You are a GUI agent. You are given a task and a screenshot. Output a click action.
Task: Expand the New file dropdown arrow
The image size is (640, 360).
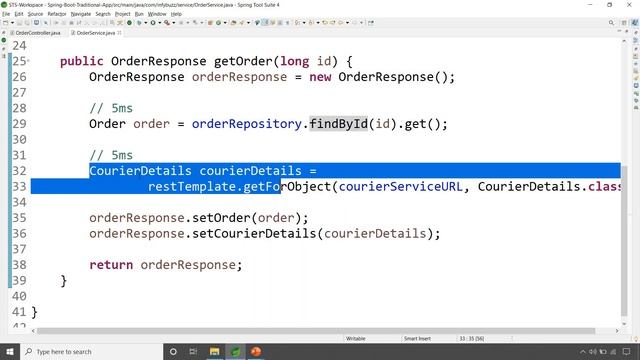[12, 22]
